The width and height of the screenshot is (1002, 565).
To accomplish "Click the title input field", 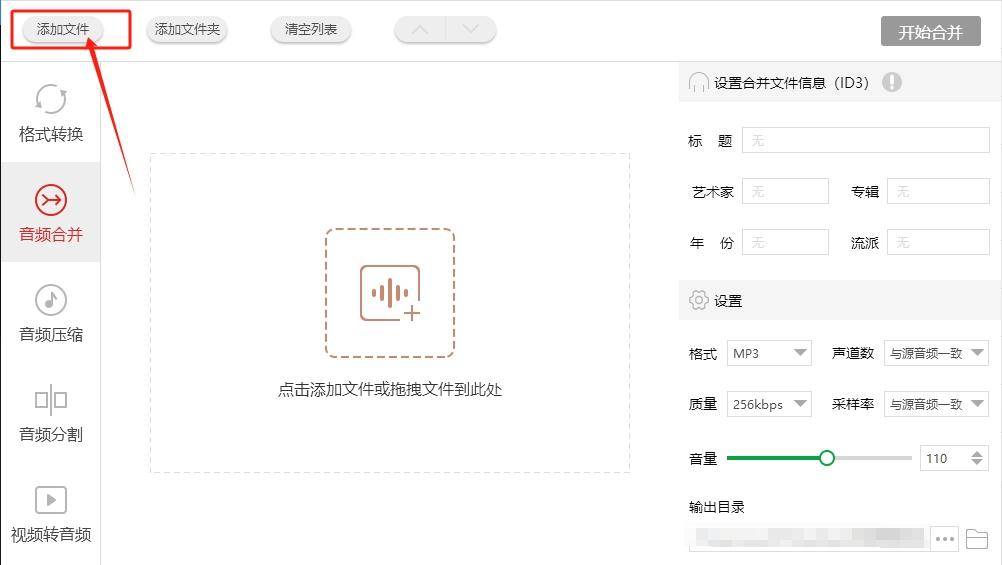I will pos(865,141).
